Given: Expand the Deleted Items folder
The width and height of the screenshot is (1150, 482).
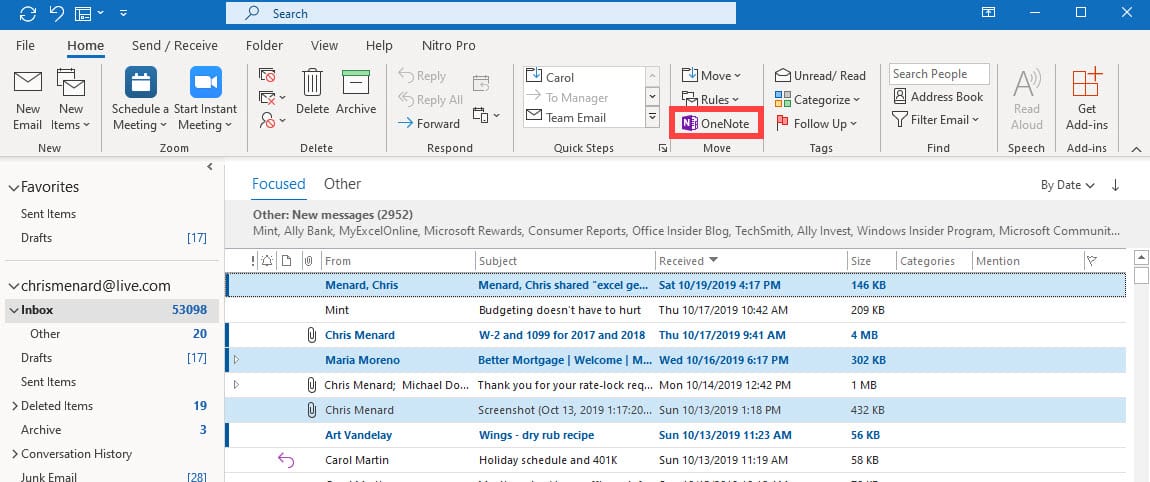Looking at the screenshot, I should click(15, 406).
